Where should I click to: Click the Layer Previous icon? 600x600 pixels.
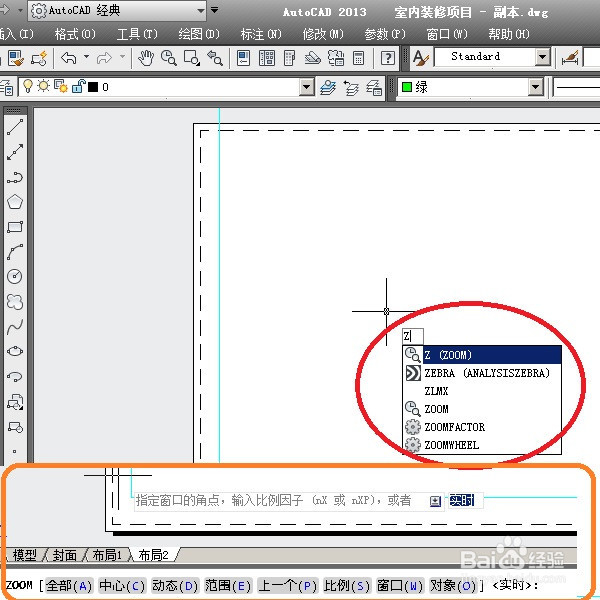click(x=351, y=87)
